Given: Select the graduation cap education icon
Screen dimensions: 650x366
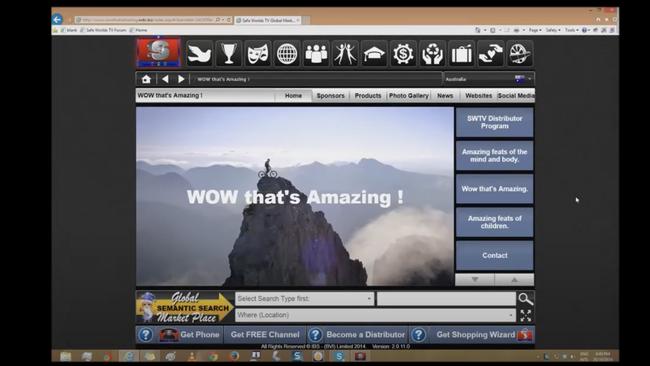Looking at the screenshot, I should click(374, 53).
